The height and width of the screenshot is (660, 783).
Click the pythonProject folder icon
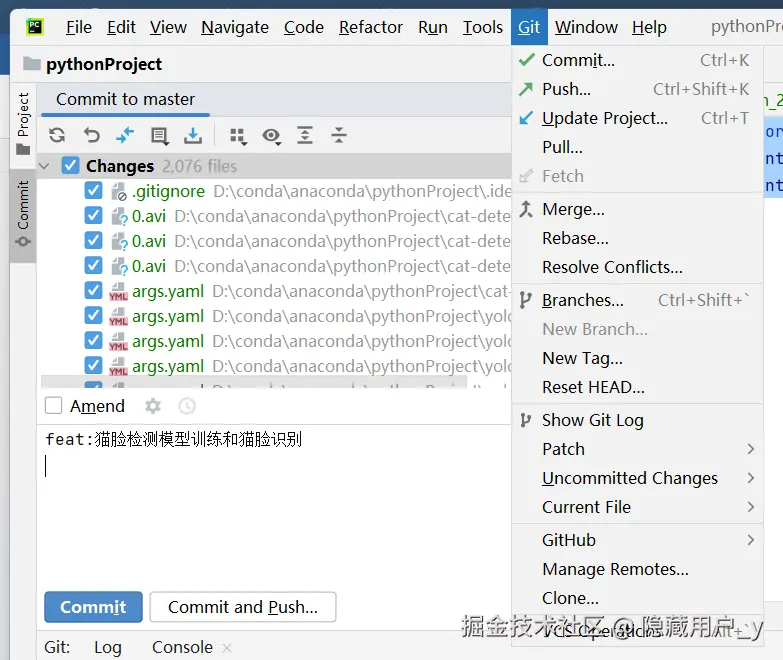(32, 64)
